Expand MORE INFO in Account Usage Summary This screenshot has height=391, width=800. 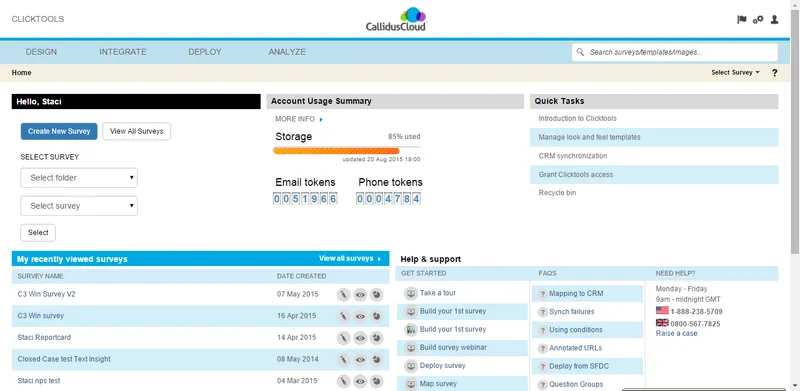pos(299,119)
